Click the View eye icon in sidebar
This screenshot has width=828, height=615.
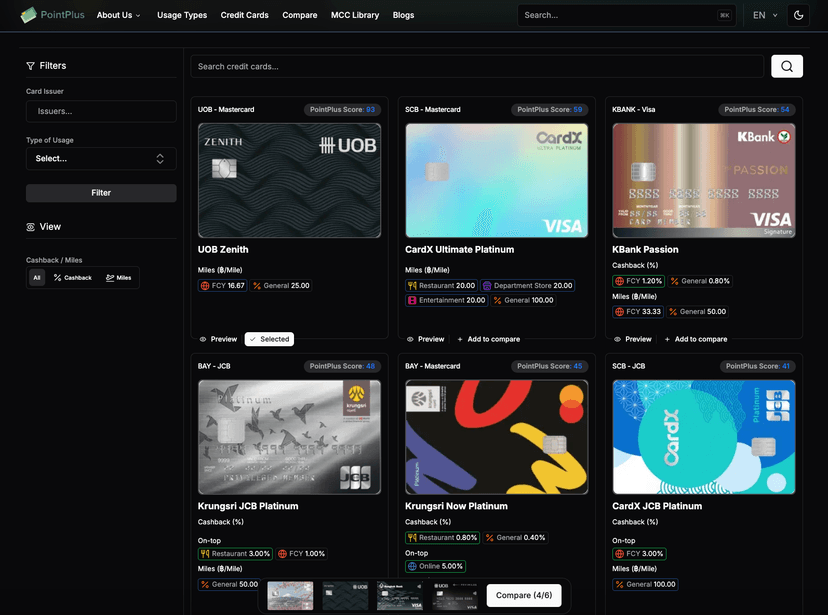pos(31,227)
